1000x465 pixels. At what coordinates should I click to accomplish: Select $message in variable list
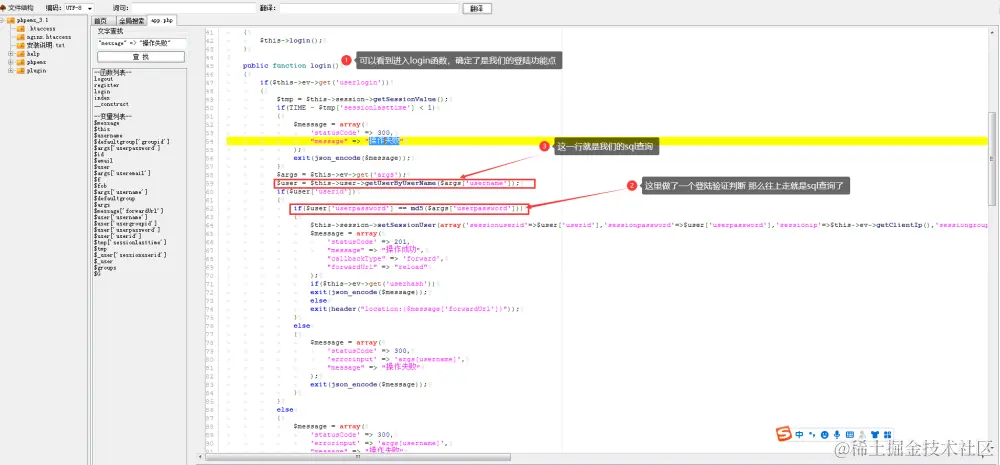click(x=106, y=122)
